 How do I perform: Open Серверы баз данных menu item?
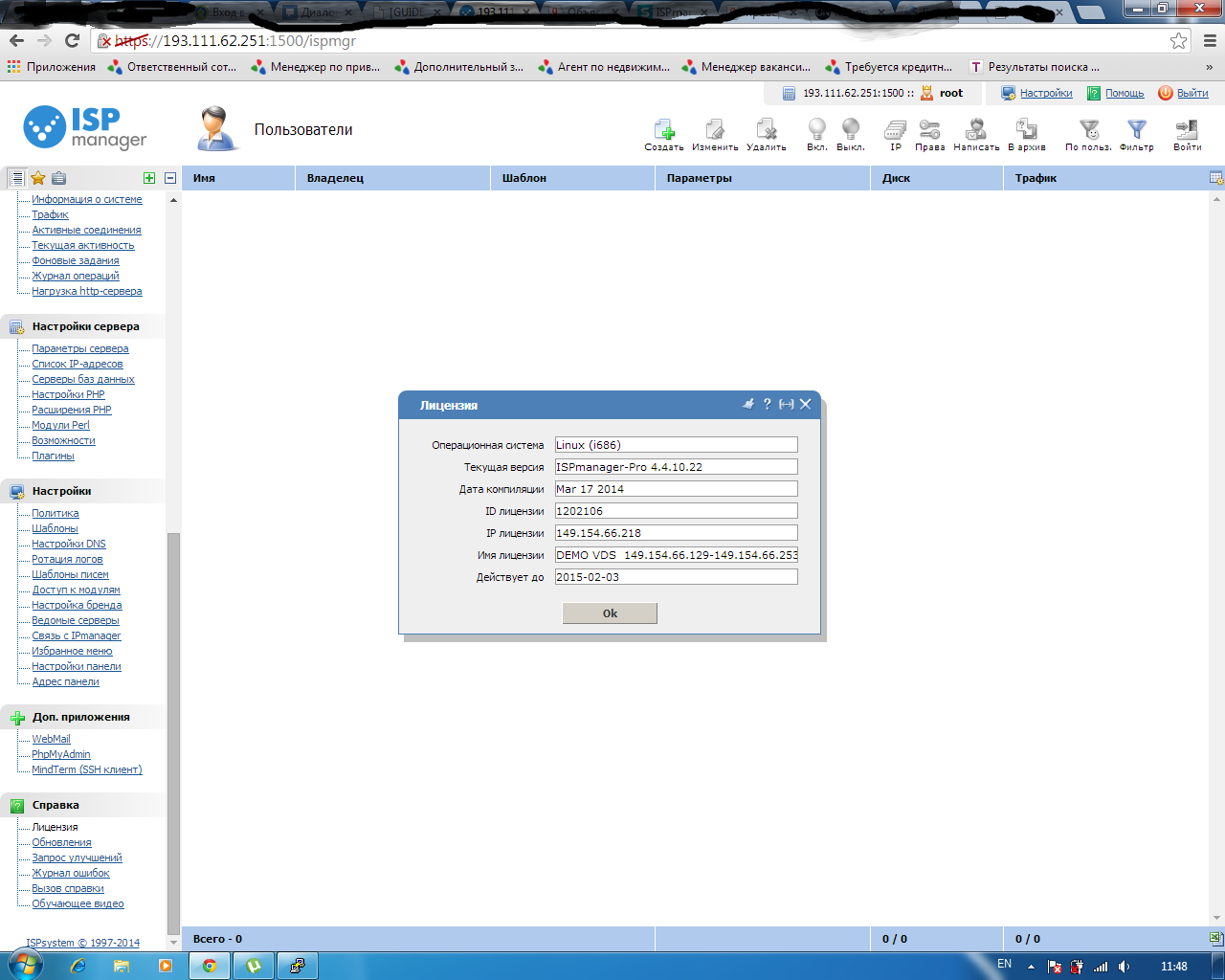point(83,379)
